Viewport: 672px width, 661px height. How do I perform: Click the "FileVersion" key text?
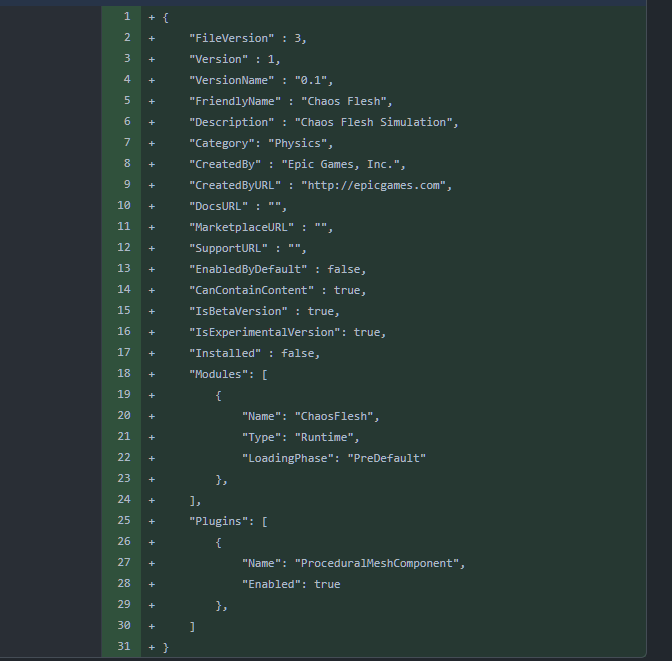tap(231, 38)
